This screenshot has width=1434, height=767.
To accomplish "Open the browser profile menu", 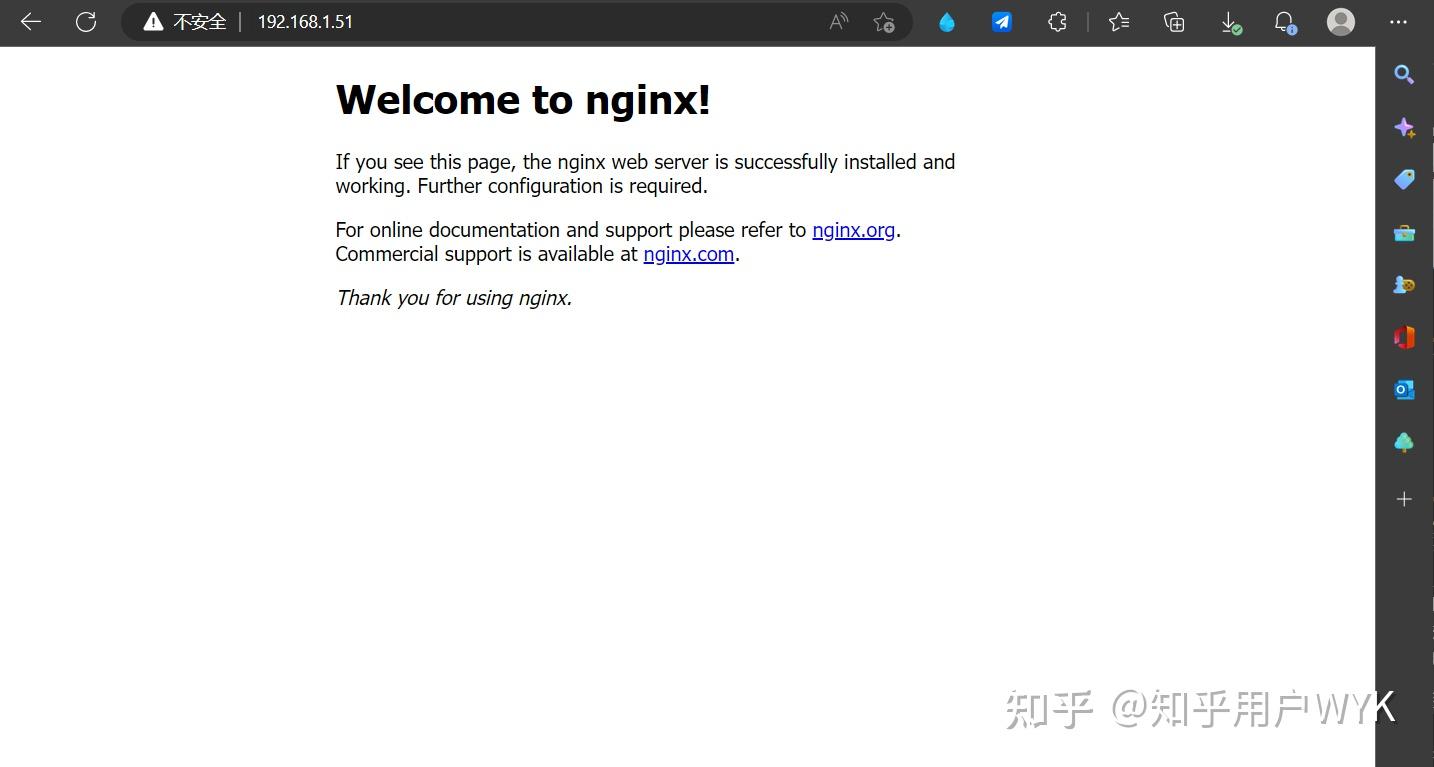I will coord(1340,21).
